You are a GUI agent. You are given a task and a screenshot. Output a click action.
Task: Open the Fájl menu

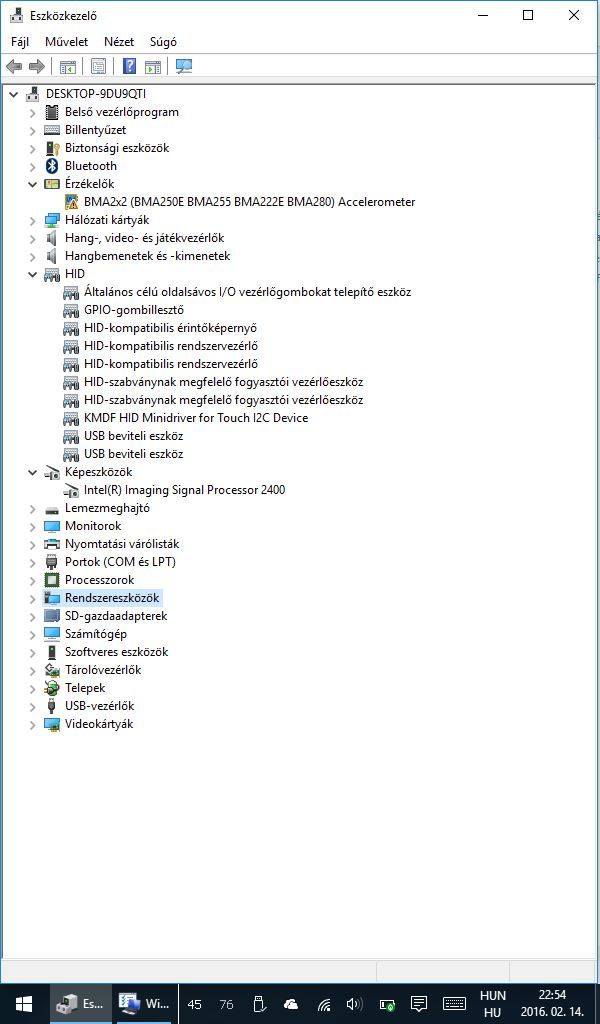pyautogui.click(x=20, y=42)
